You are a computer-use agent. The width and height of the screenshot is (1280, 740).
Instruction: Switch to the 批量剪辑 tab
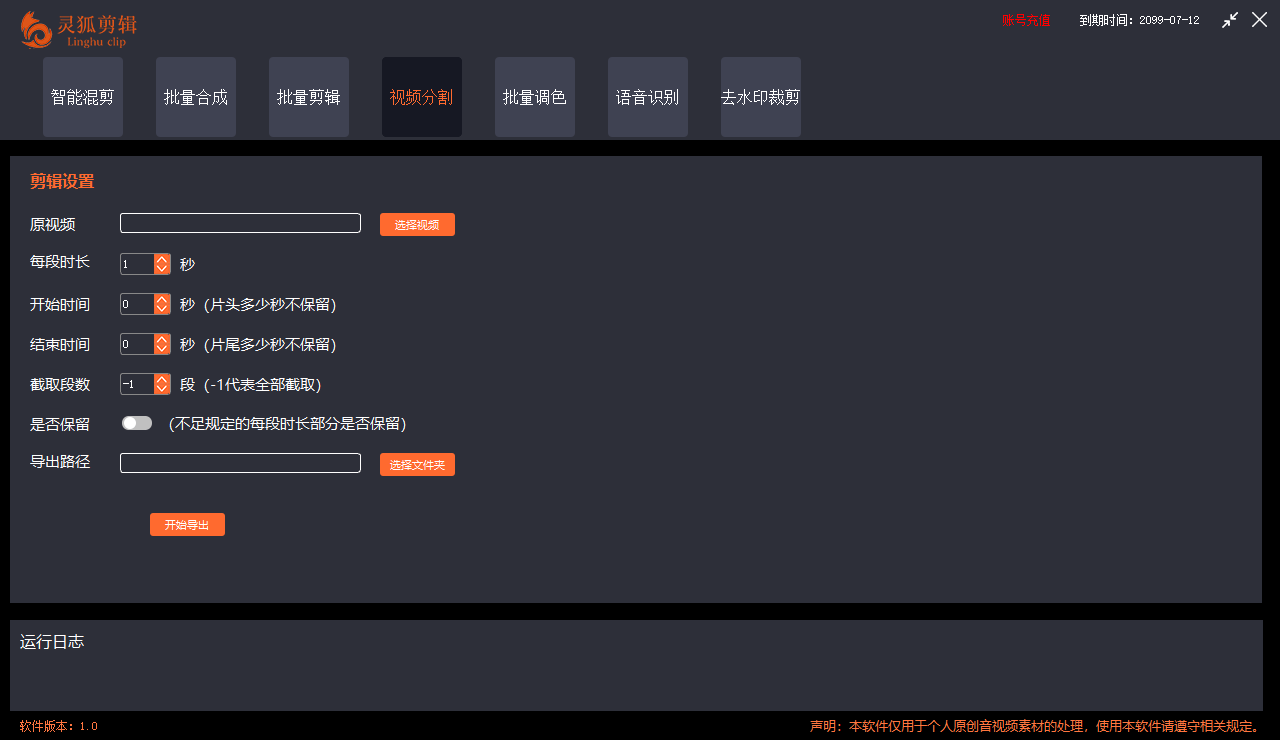tap(308, 97)
